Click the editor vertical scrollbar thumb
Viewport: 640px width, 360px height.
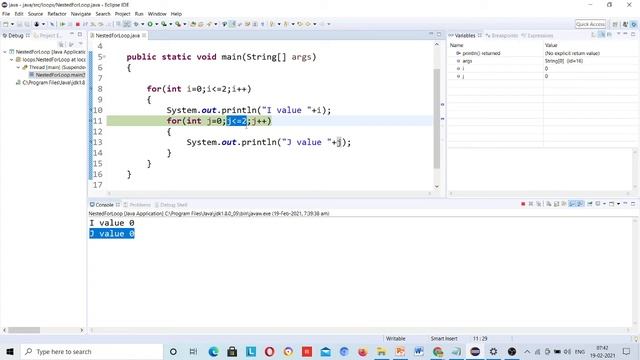tap(437, 118)
